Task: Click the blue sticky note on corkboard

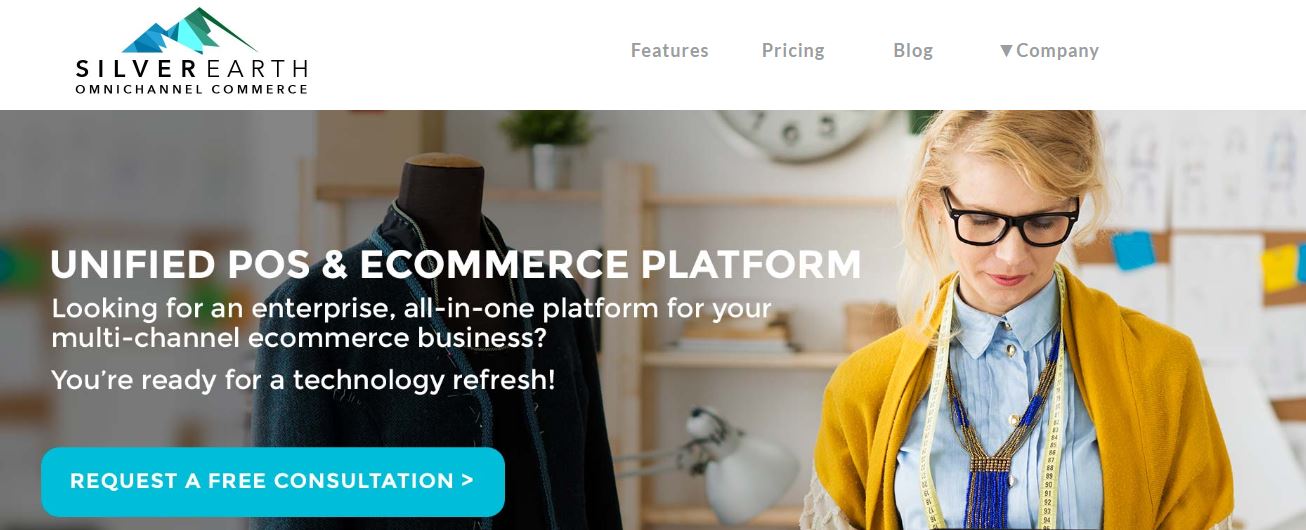Action: point(1133,250)
